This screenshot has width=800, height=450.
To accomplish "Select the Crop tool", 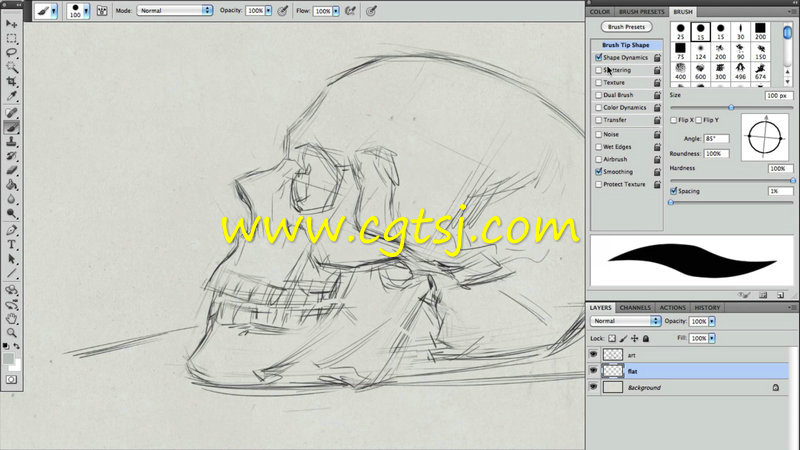I will pyautogui.click(x=11, y=82).
